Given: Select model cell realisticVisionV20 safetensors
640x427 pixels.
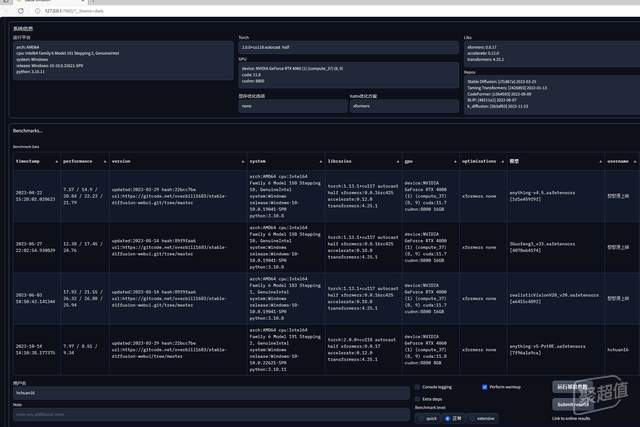Looking at the screenshot, I should click(554, 298).
